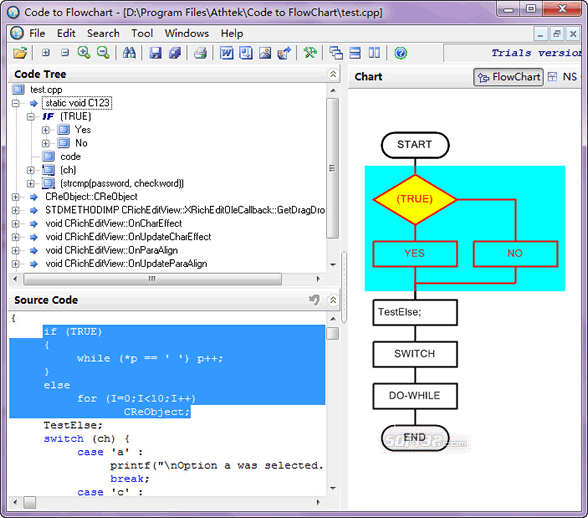Image resolution: width=588 pixels, height=518 pixels.
Task: Collapse the Code Tree panel chevron
Action: (333, 74)
